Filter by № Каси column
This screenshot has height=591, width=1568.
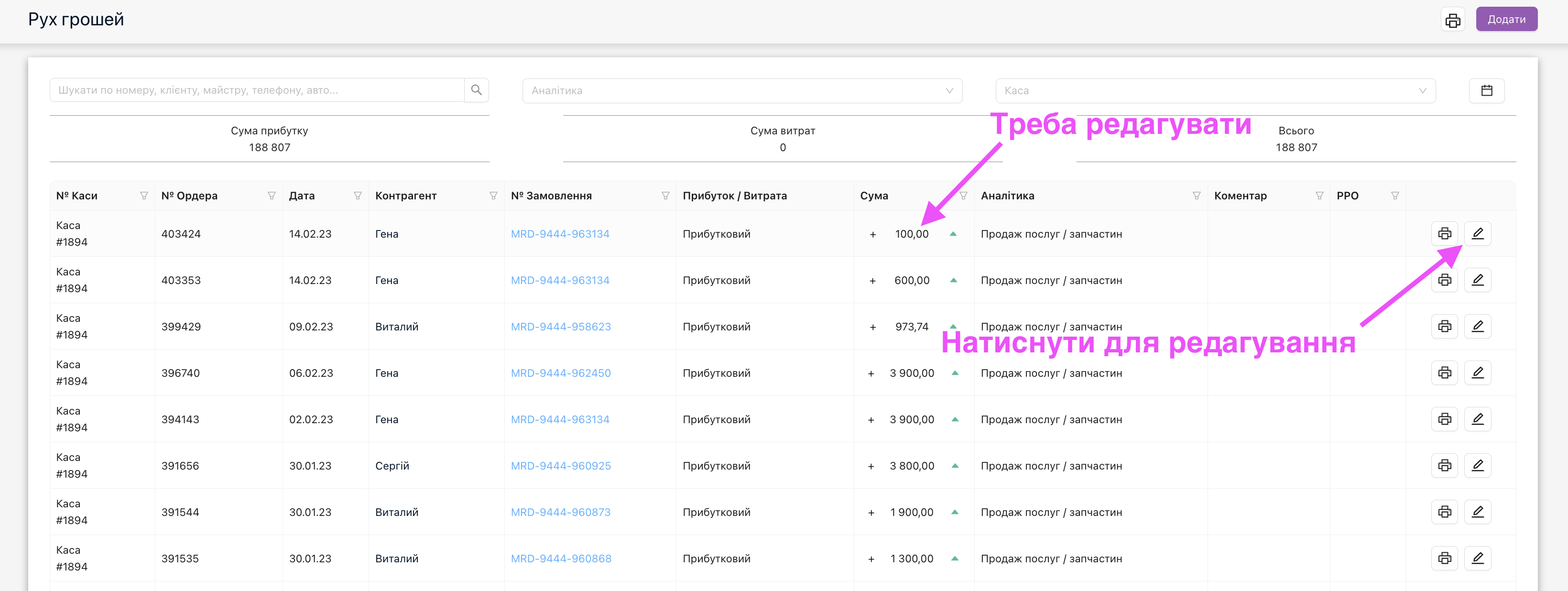click(143, 196)
